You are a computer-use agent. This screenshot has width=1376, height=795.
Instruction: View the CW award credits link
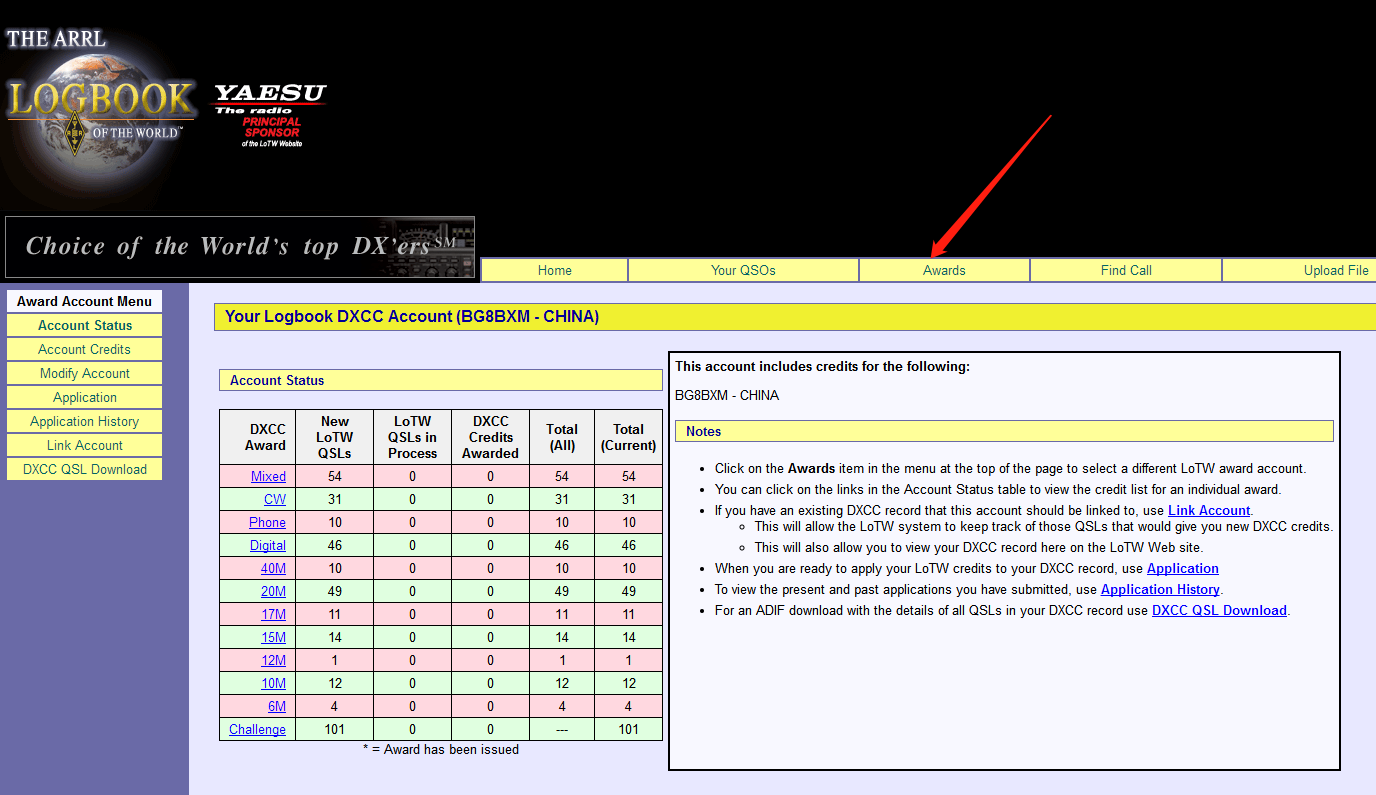pyautogui.click(x=275, y=500)
